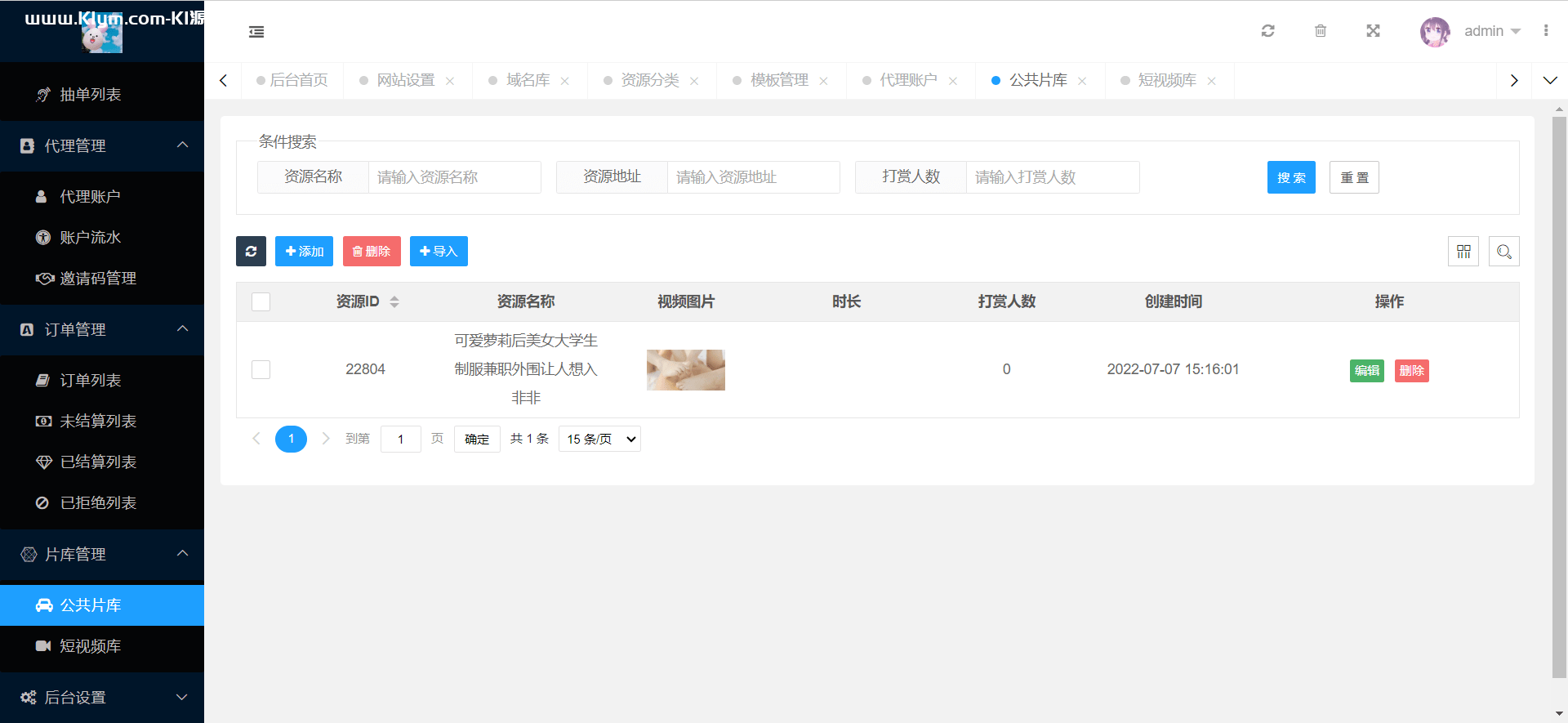Click the magnifier search toggle icon
1568x723 pixels.
coord(1503,252)
